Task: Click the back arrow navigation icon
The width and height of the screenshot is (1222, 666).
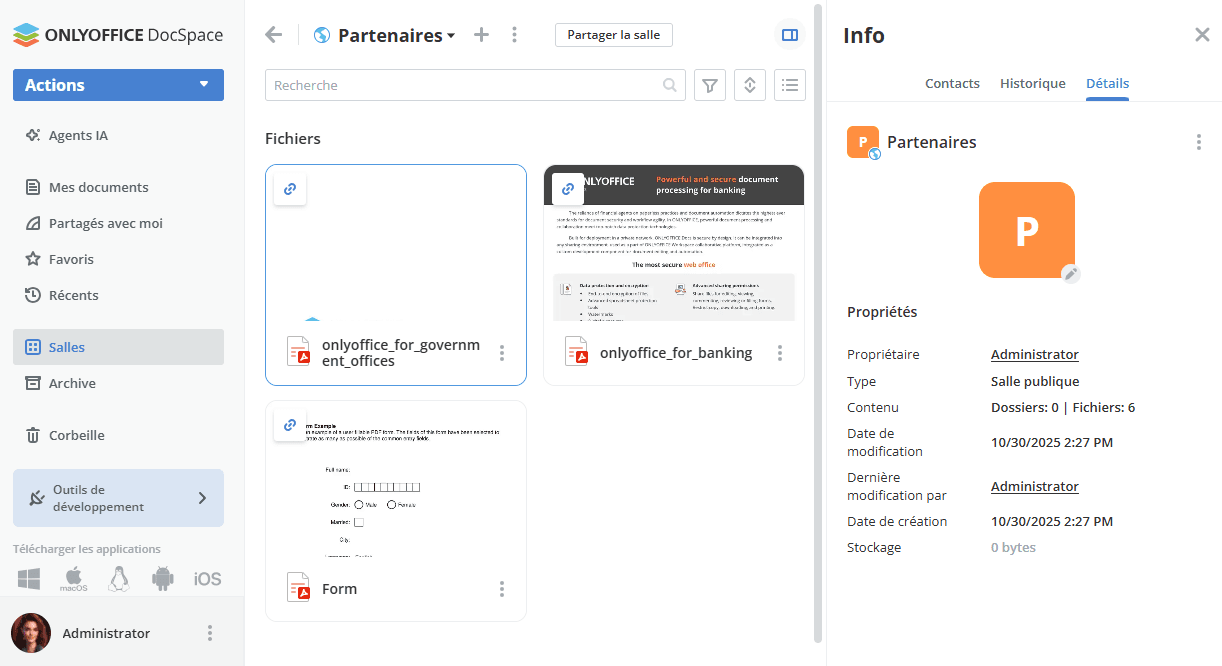Action: (274, 35)
